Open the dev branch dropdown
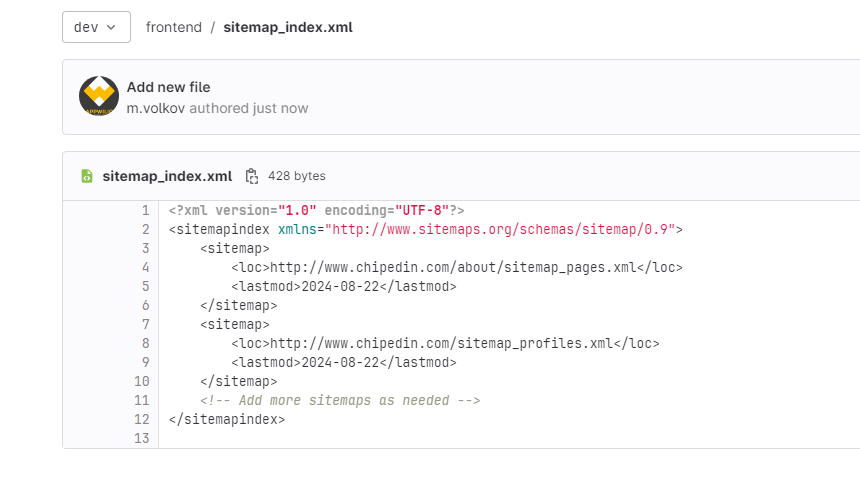The image size is (860, 478). [x=96, y=27]
